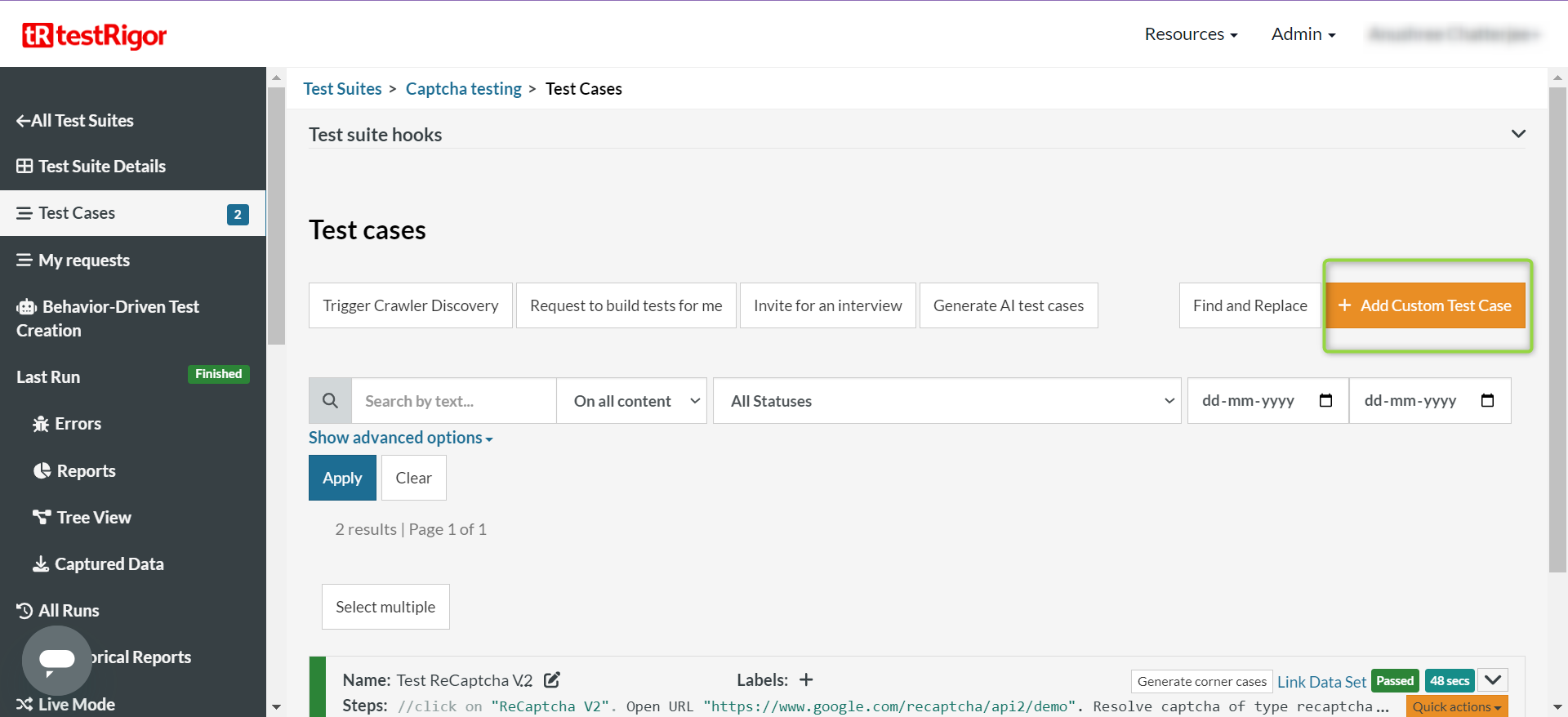This screenshot has height=717, width=1568.
Task: Add a label with plus icon
Action: [806, 679]
